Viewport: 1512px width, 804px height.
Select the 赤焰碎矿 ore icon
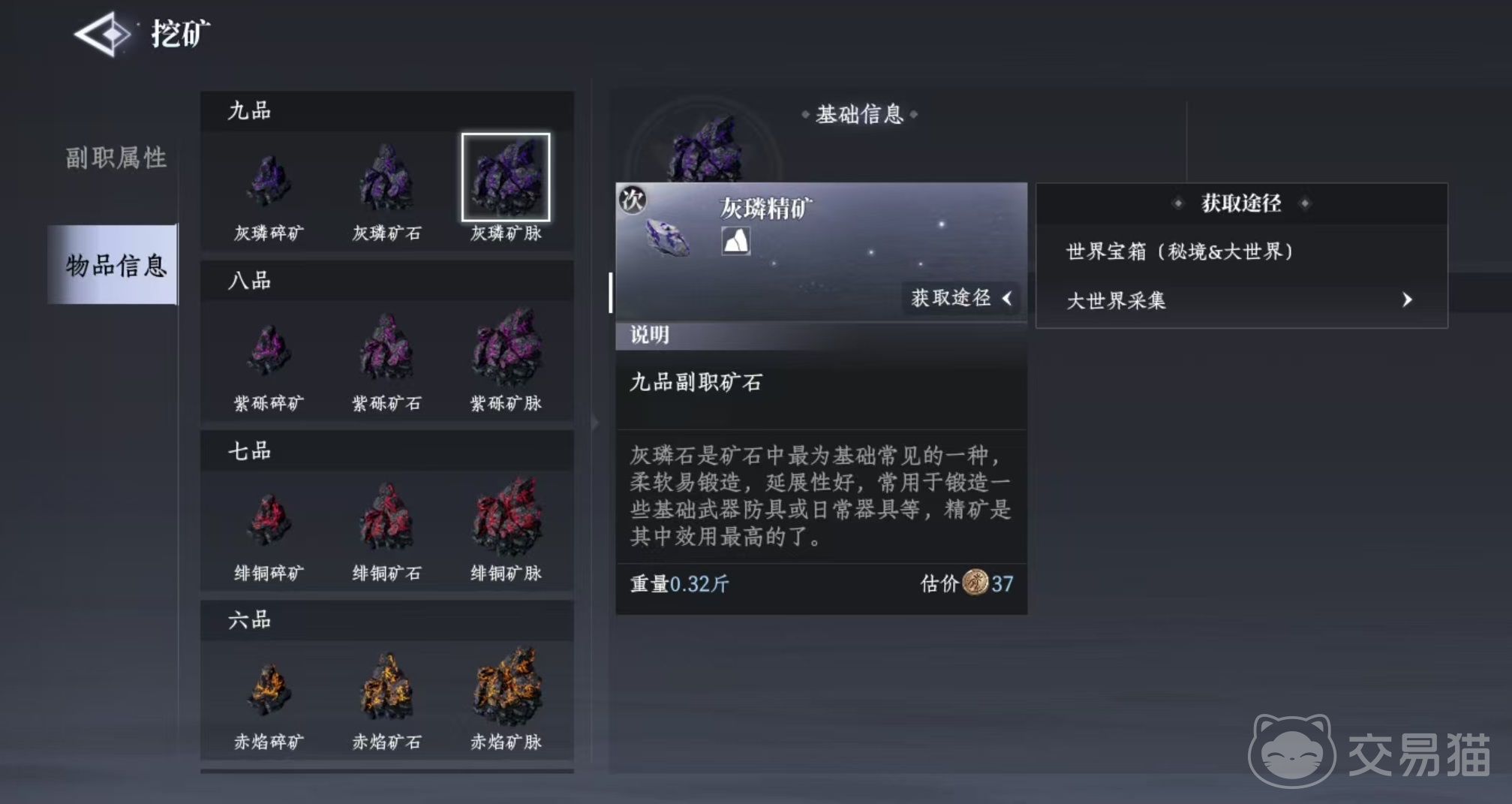tap(269, 689)
